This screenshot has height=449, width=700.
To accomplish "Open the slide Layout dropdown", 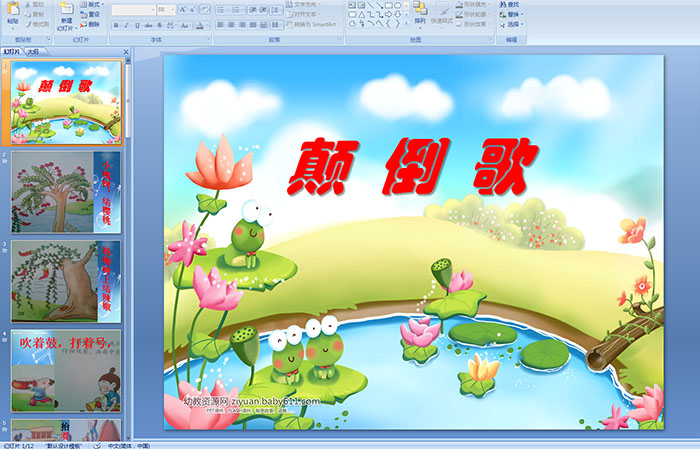I will (x=92, y=4).
